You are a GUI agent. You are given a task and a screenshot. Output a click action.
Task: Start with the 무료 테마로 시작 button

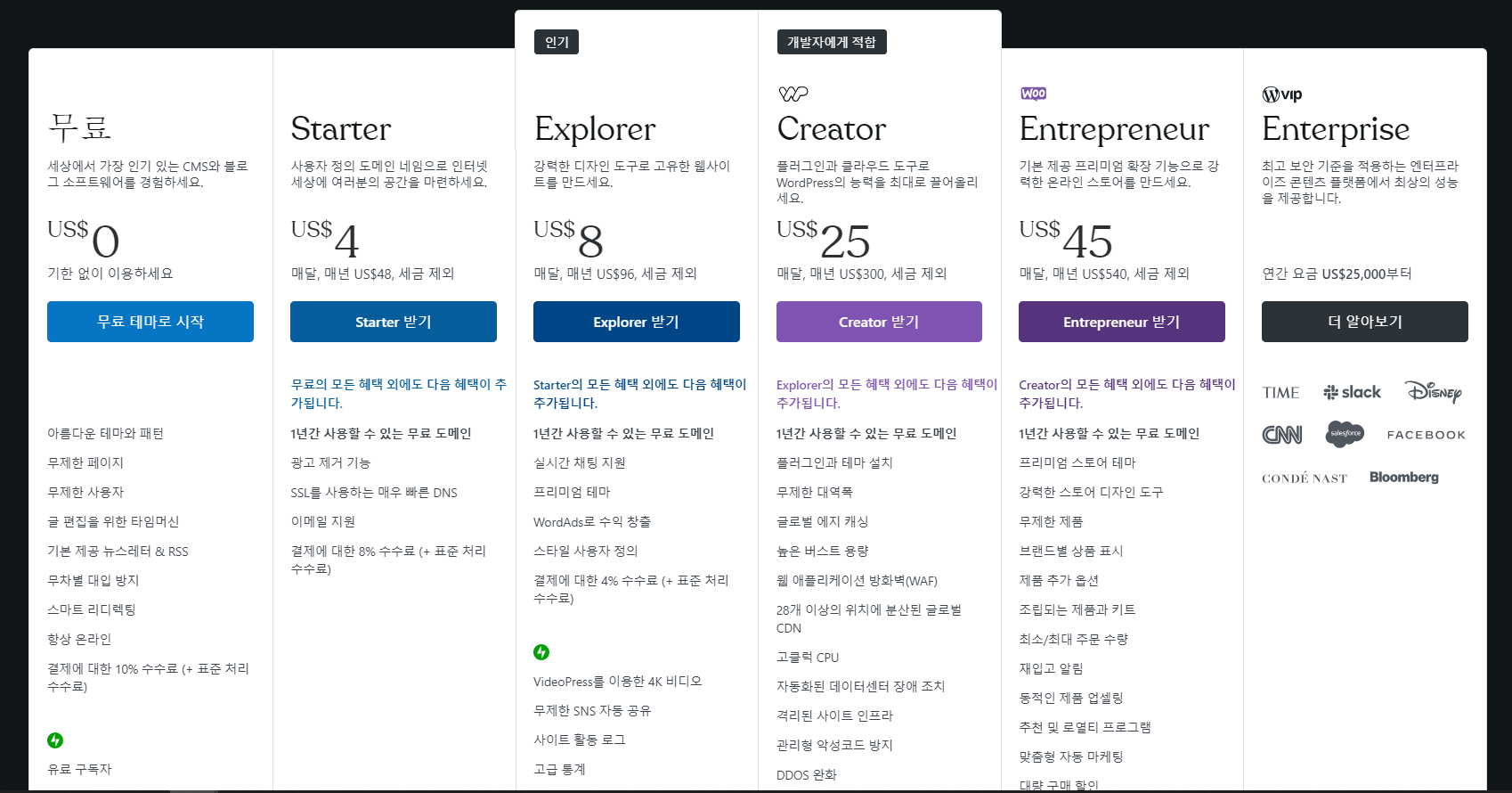pyautogui.click(x=150, y=322)
